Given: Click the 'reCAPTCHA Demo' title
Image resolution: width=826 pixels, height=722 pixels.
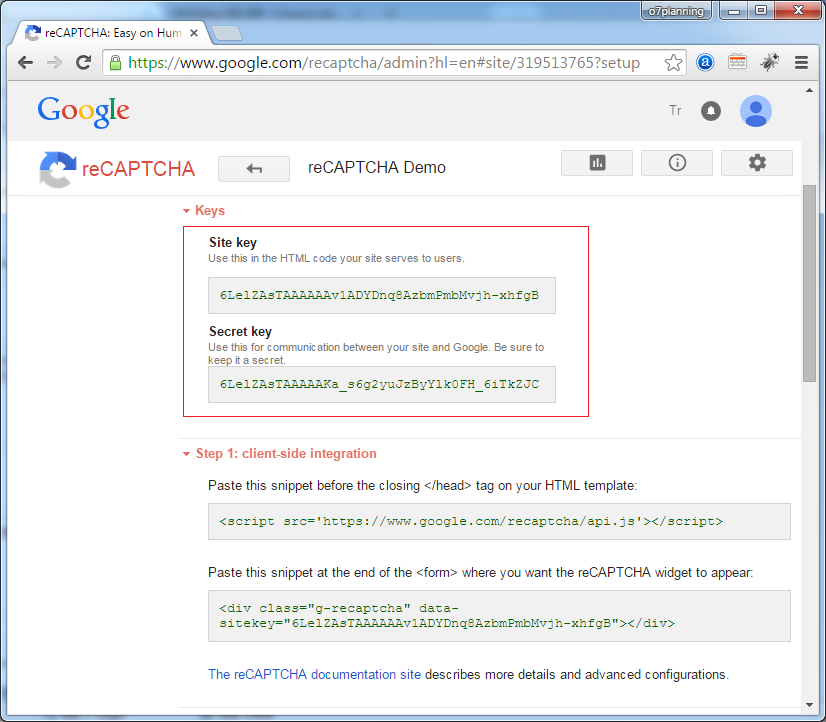Looking at the screenshot, I should [377, 167].
